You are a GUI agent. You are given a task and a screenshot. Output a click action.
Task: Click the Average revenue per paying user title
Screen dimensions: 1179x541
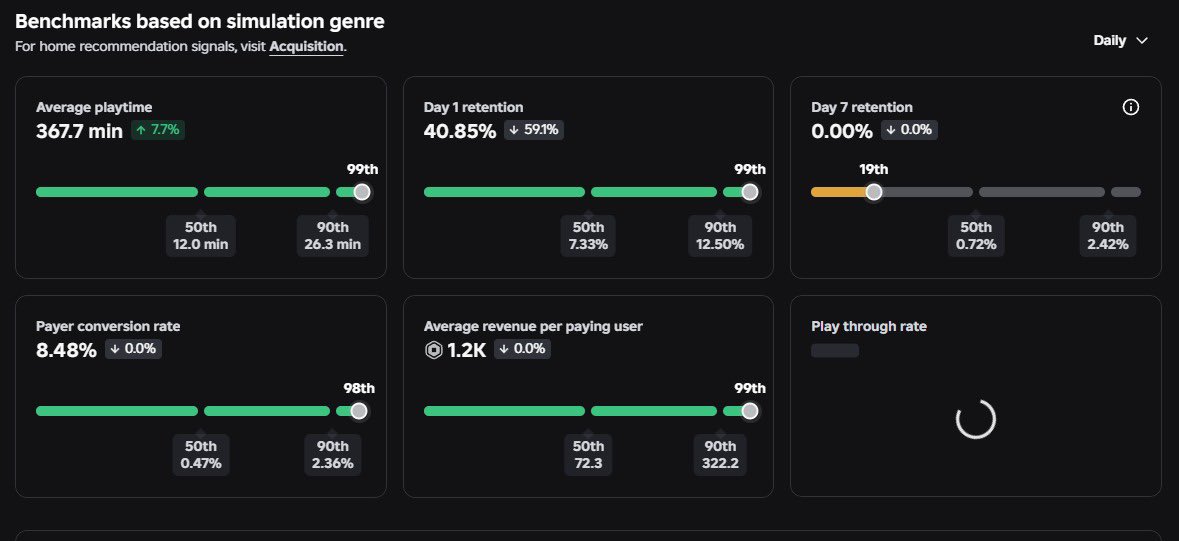point(533,326)
